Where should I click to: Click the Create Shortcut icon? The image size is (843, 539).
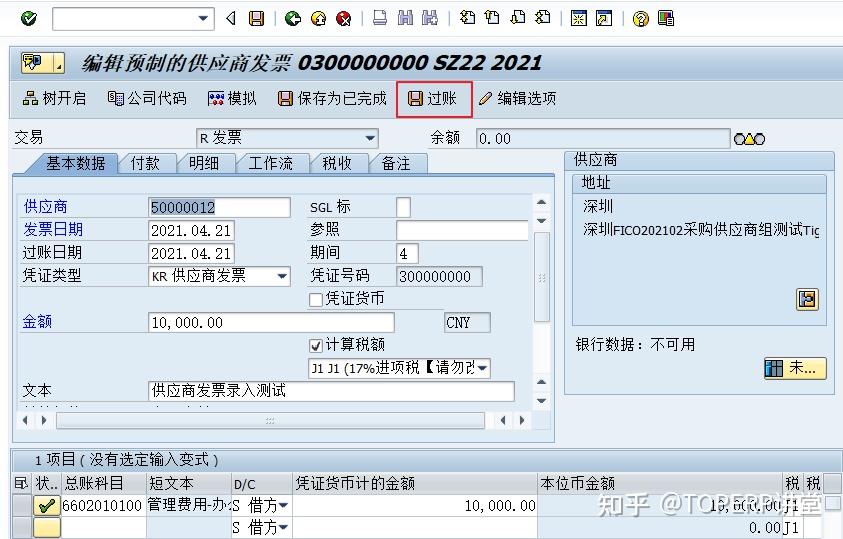604,18
